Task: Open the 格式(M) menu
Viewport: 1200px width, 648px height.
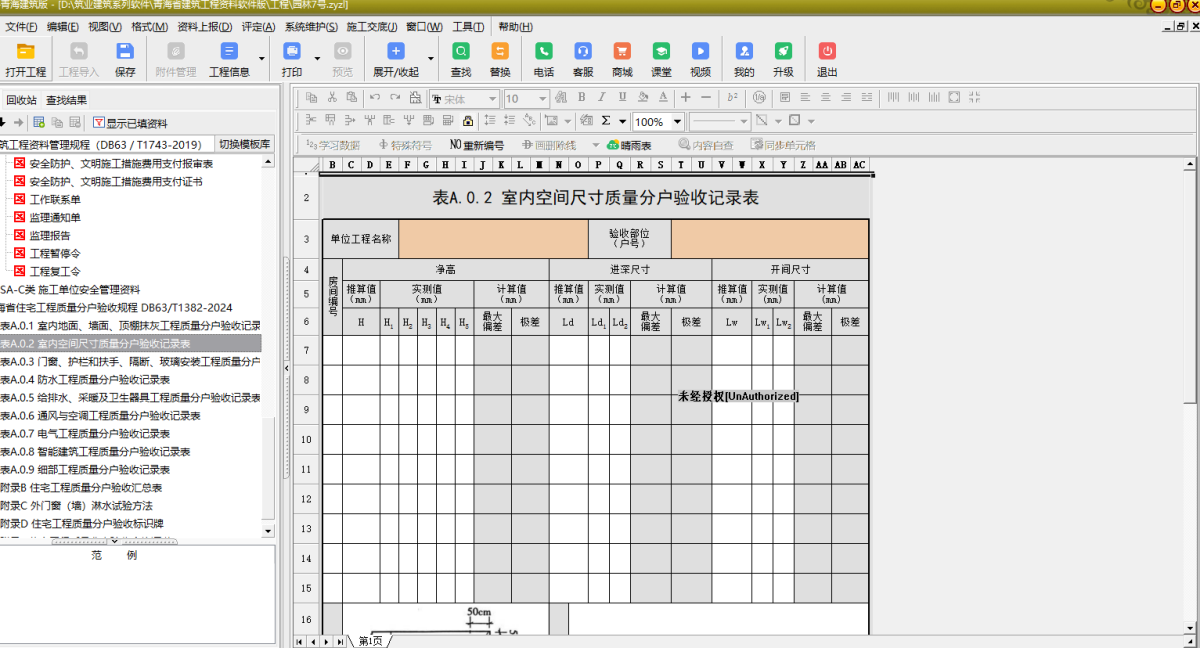Action: pos(149,26)
